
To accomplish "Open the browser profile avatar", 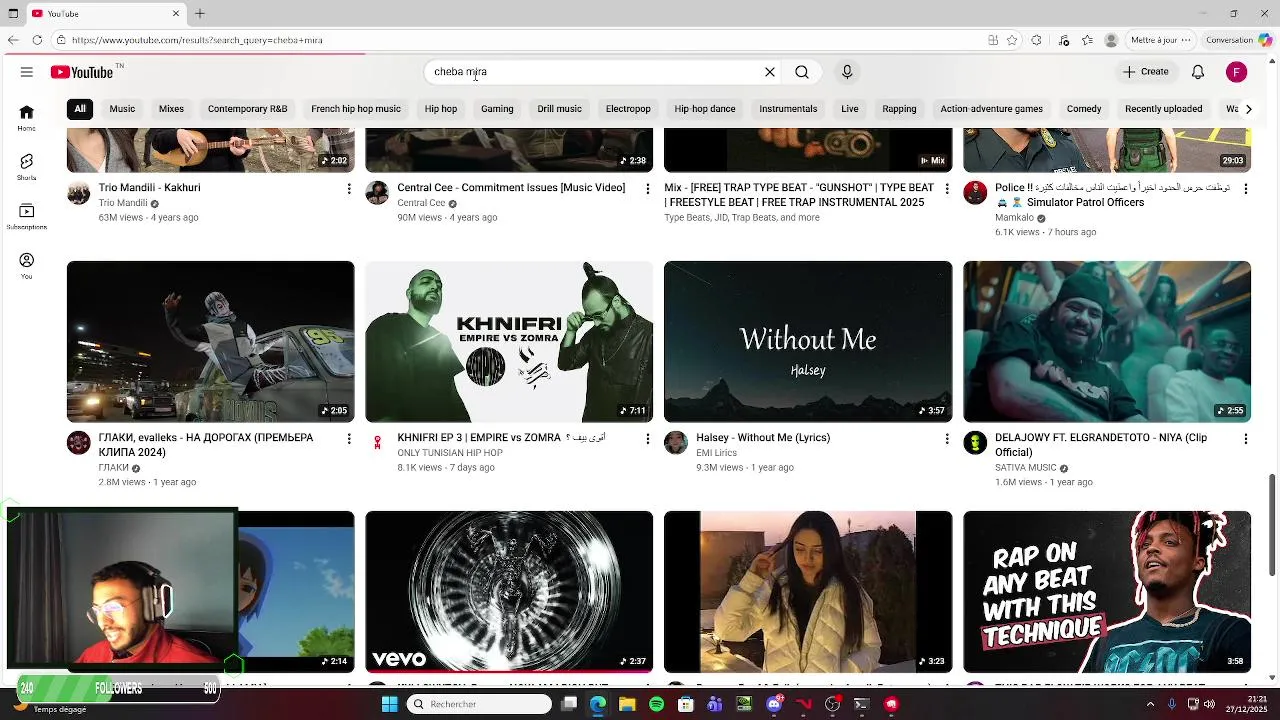I will click(x=1111, y=40).
